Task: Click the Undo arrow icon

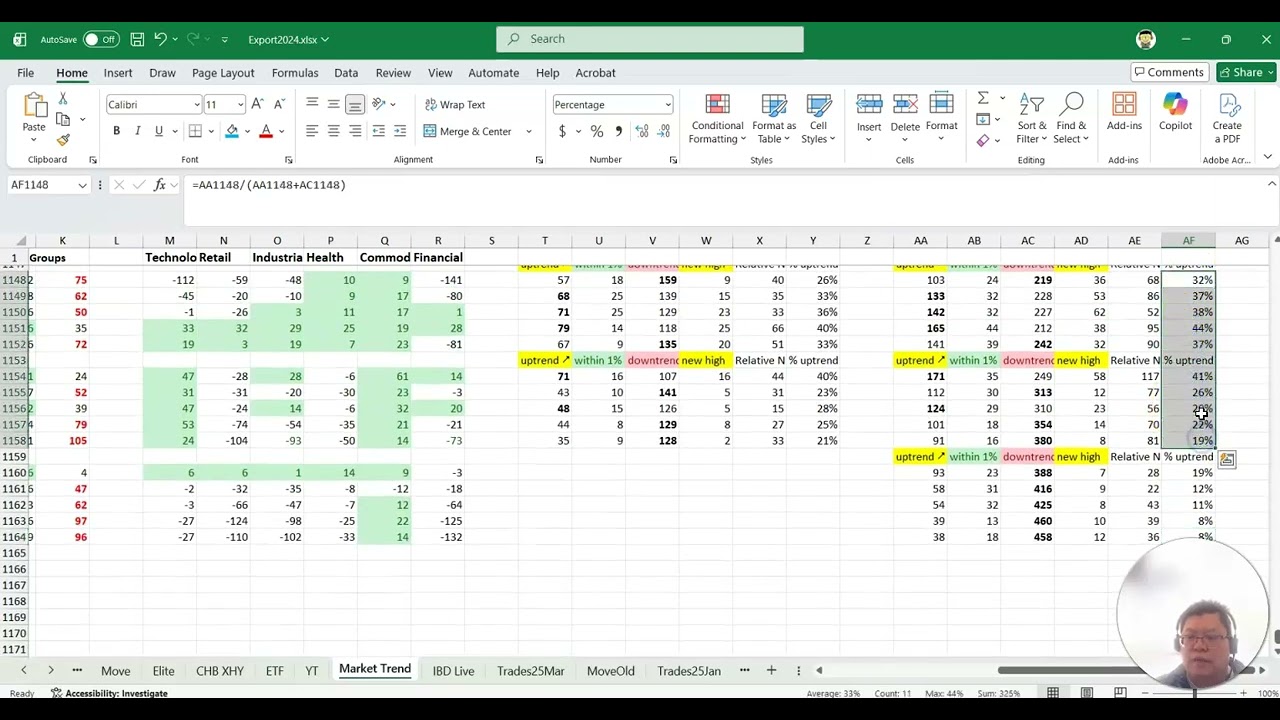Action: (x=160, y=39)
